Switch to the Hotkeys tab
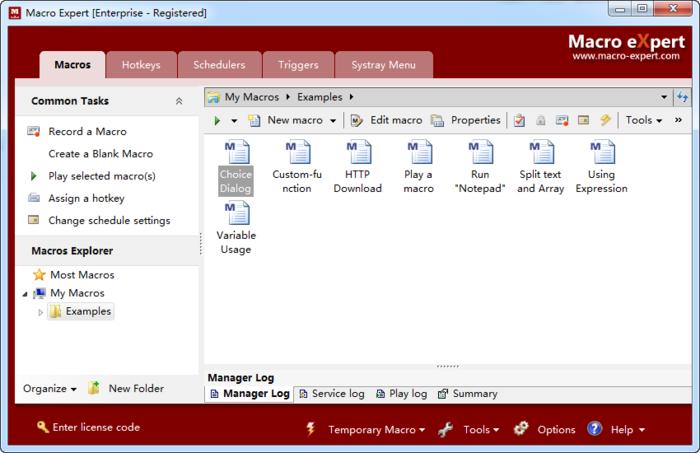This screenshot has width=700, height=453. [141, 65]
